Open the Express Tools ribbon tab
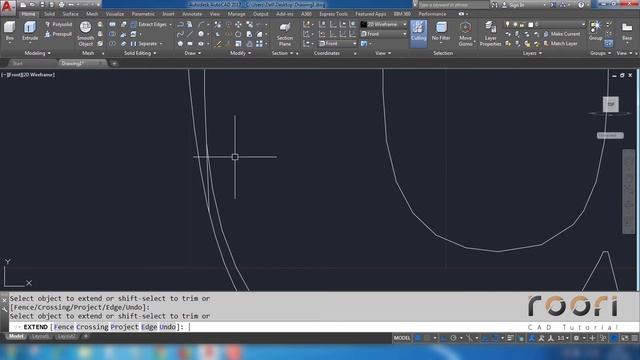 coord(333,14)
